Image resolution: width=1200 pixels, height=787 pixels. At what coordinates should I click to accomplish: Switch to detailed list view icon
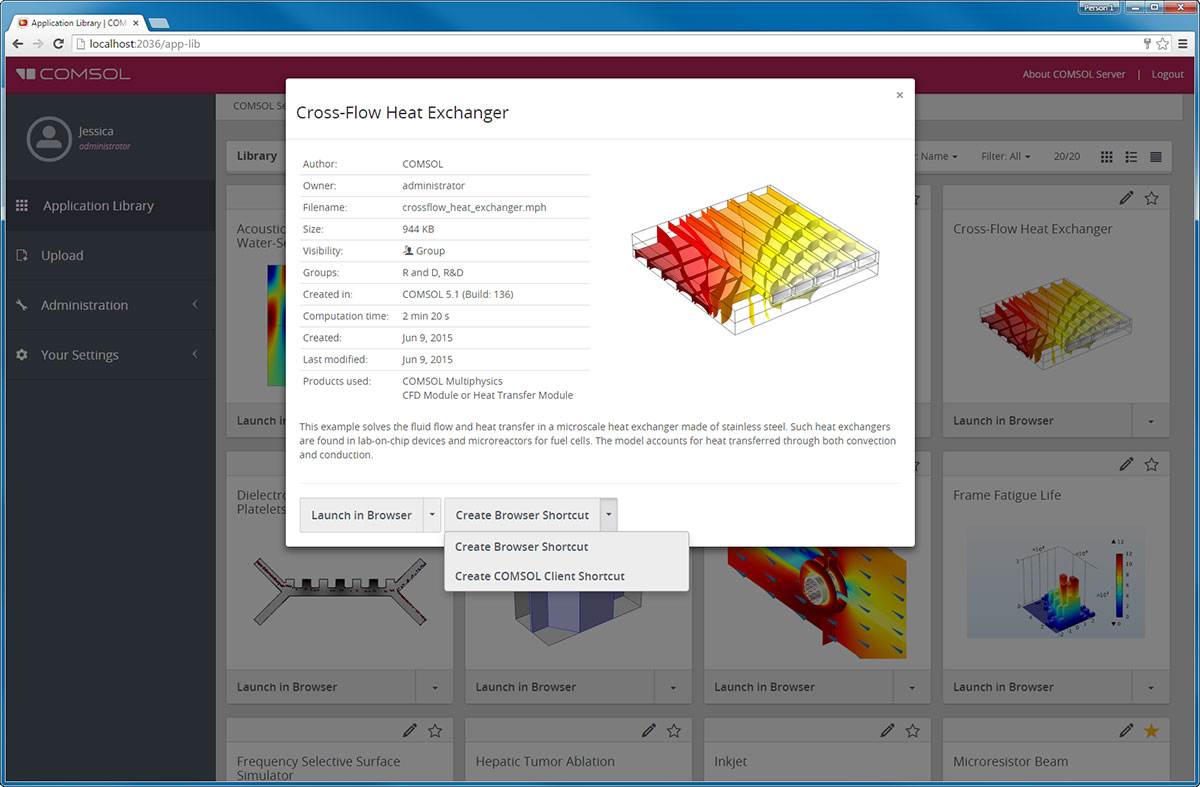pos(1131,157)
